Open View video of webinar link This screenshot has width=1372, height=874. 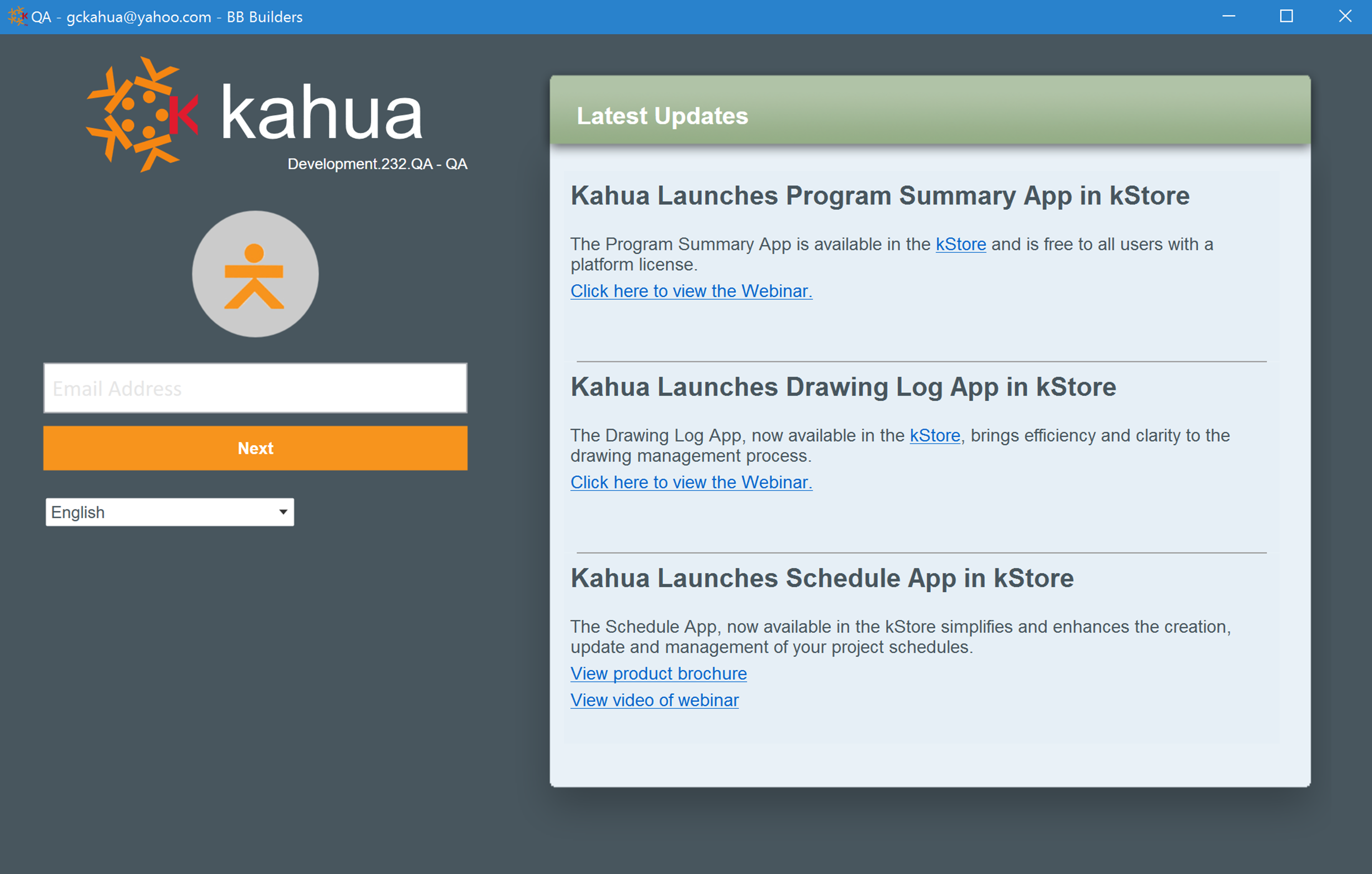click(654, 700)
